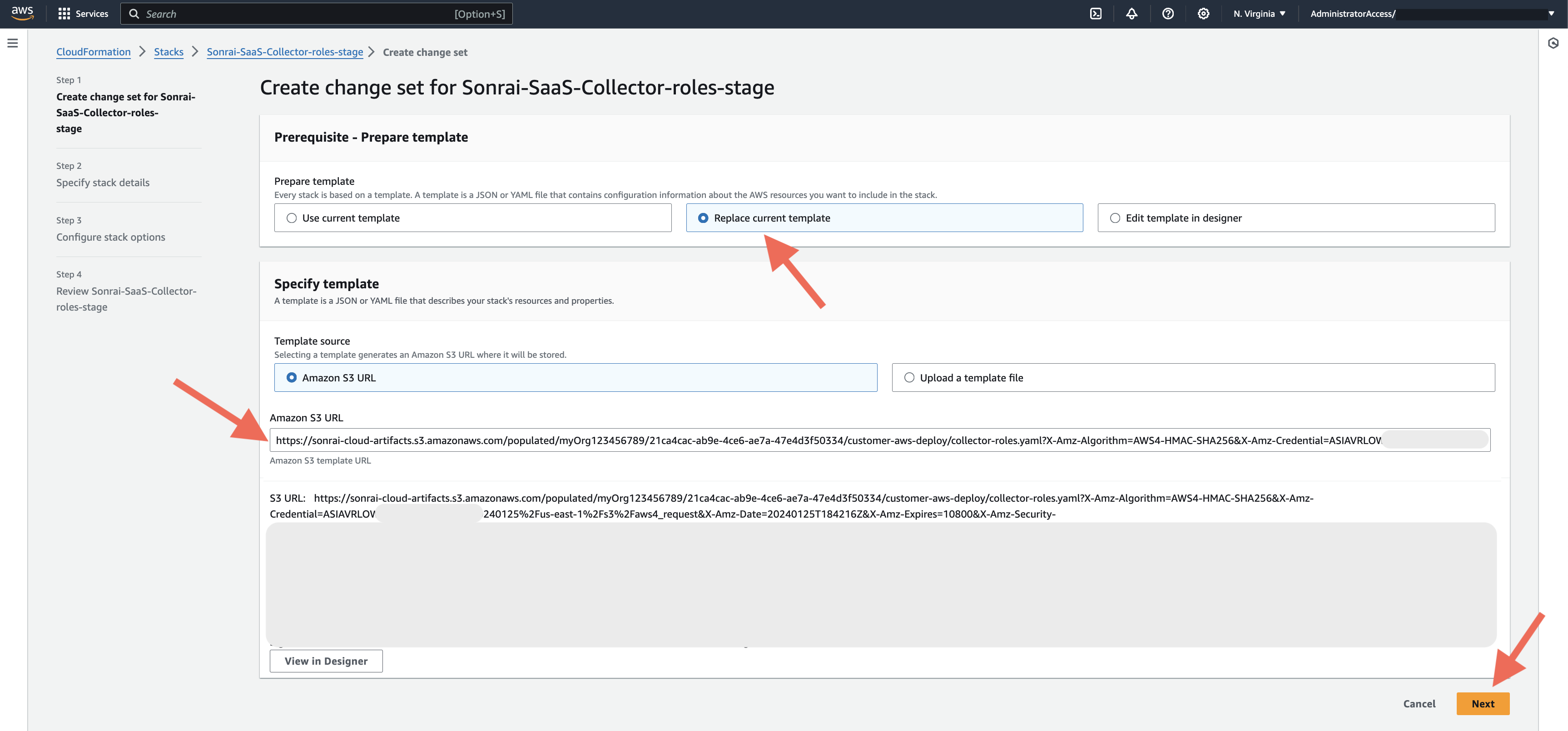
Task: Expand the N. Virginia region dropdown
Action: tap(1259, 13)
